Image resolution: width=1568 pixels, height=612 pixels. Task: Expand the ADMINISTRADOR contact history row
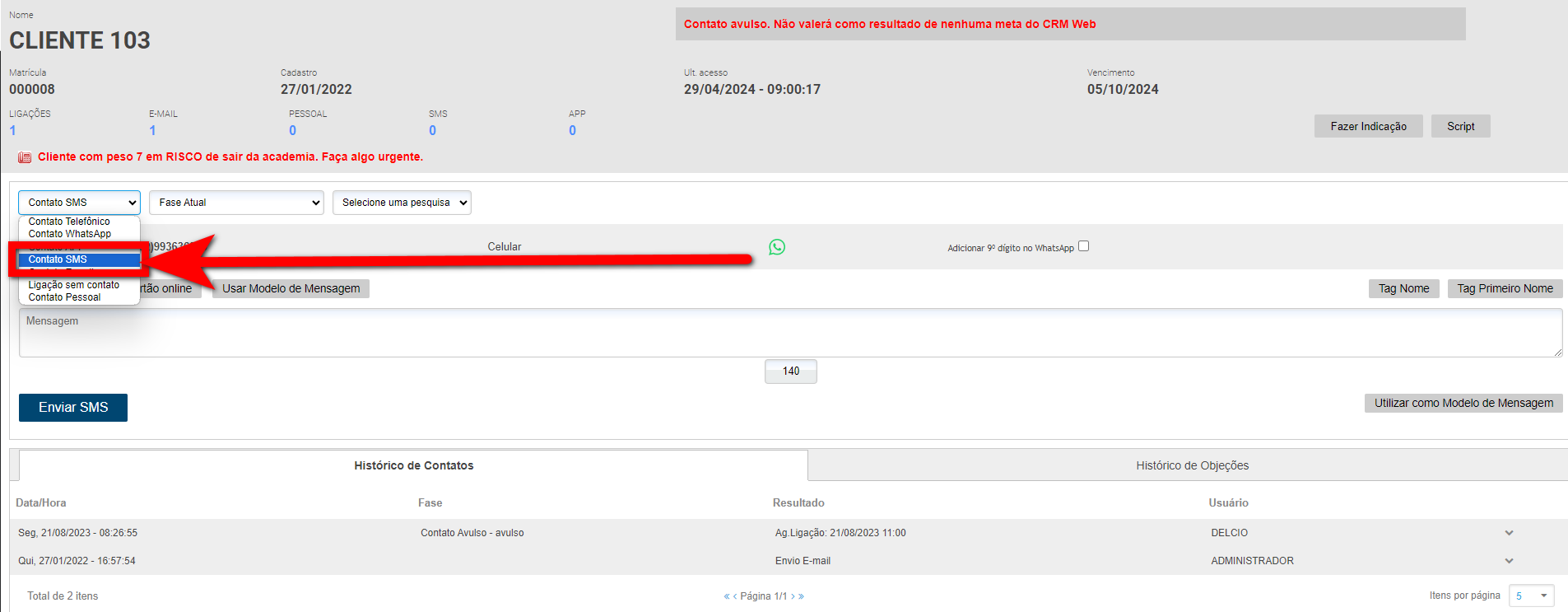pos(1508,561)
